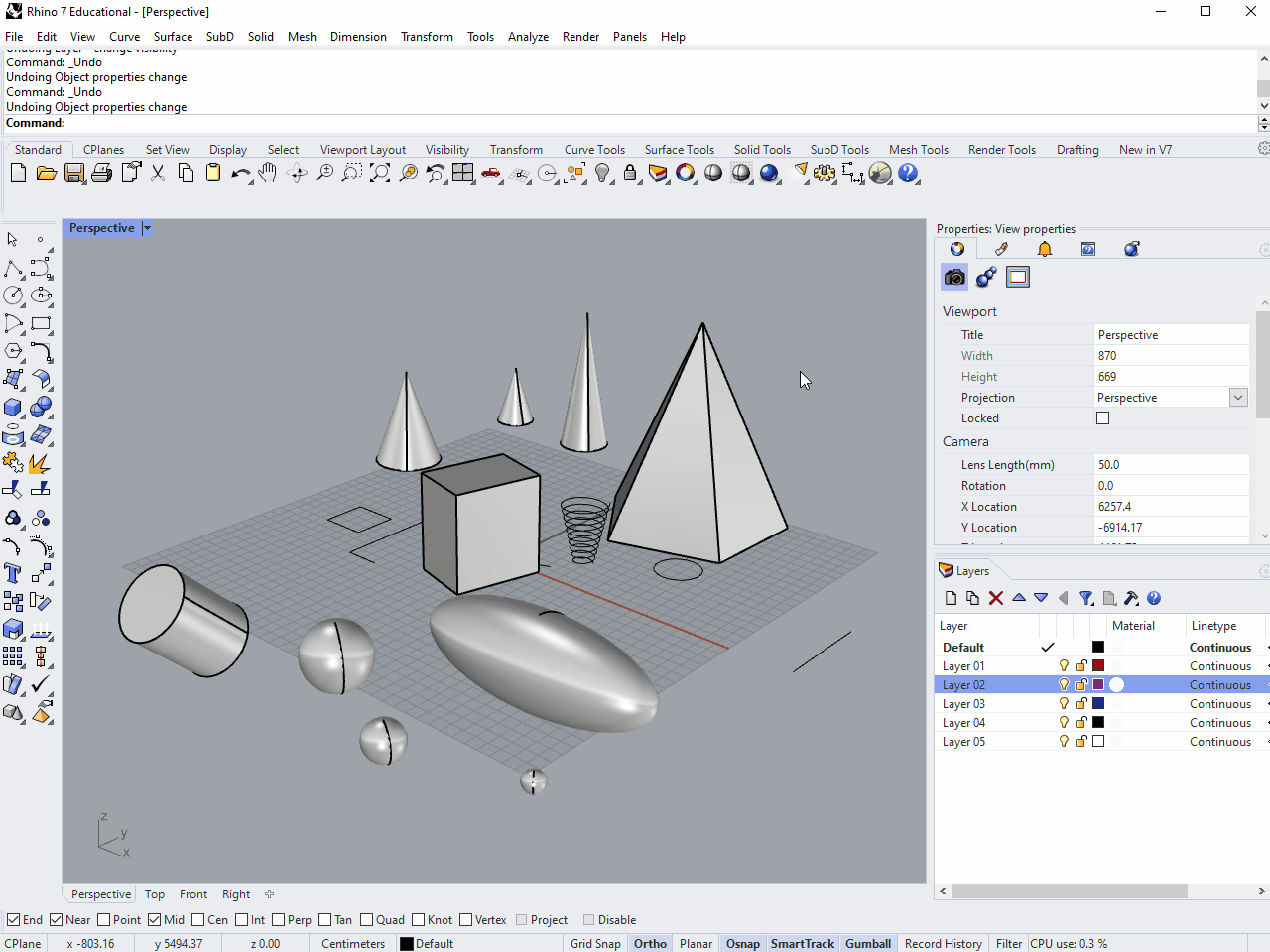Click the Print icon
This screenshot has height=952, width=1270.
click(x=102, y=173)
